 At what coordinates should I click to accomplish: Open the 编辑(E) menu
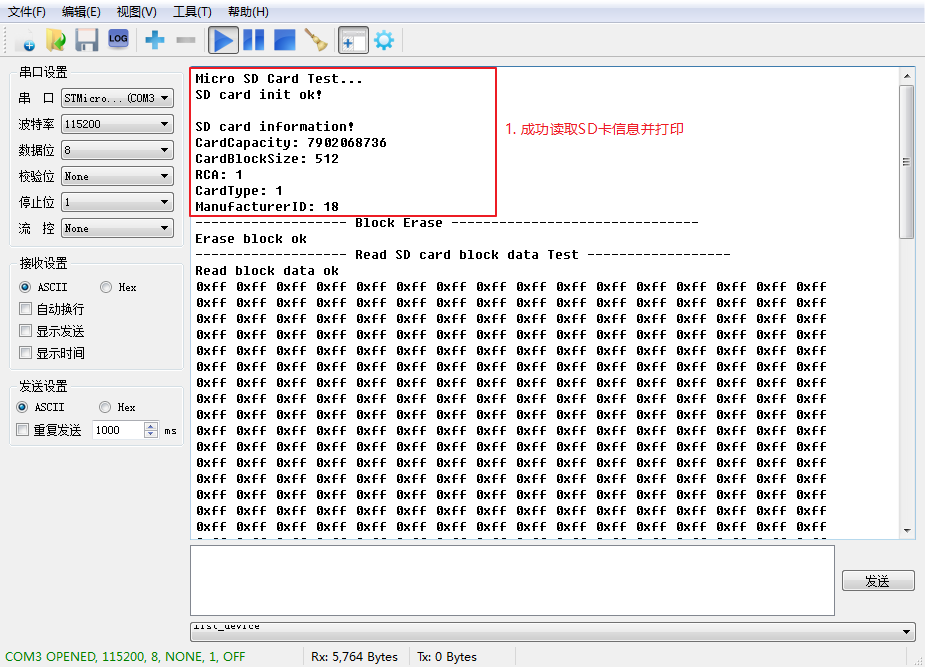pos(81,12)
